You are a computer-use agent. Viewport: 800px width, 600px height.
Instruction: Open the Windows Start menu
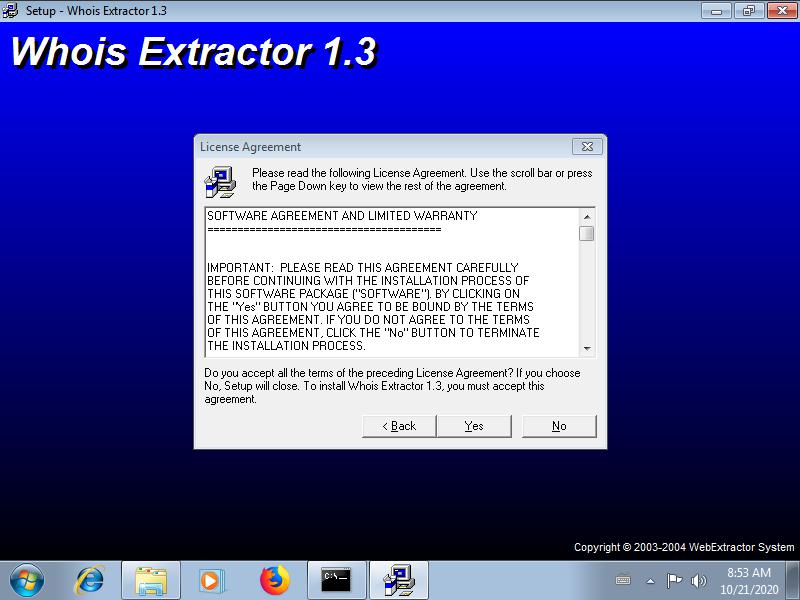[27, 581]
